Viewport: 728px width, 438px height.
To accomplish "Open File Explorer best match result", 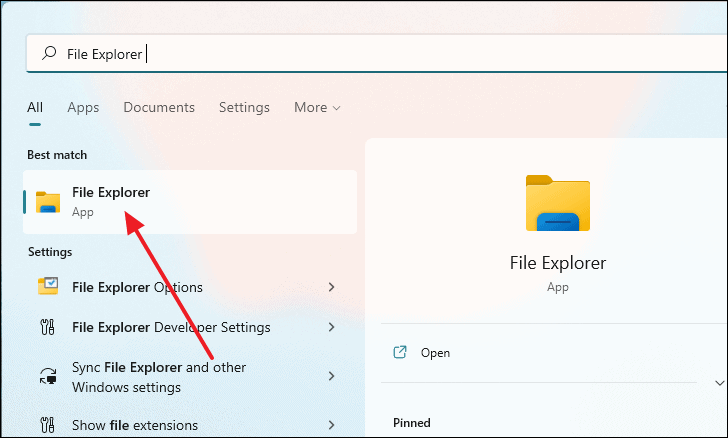I will click(x=190, y=202).
